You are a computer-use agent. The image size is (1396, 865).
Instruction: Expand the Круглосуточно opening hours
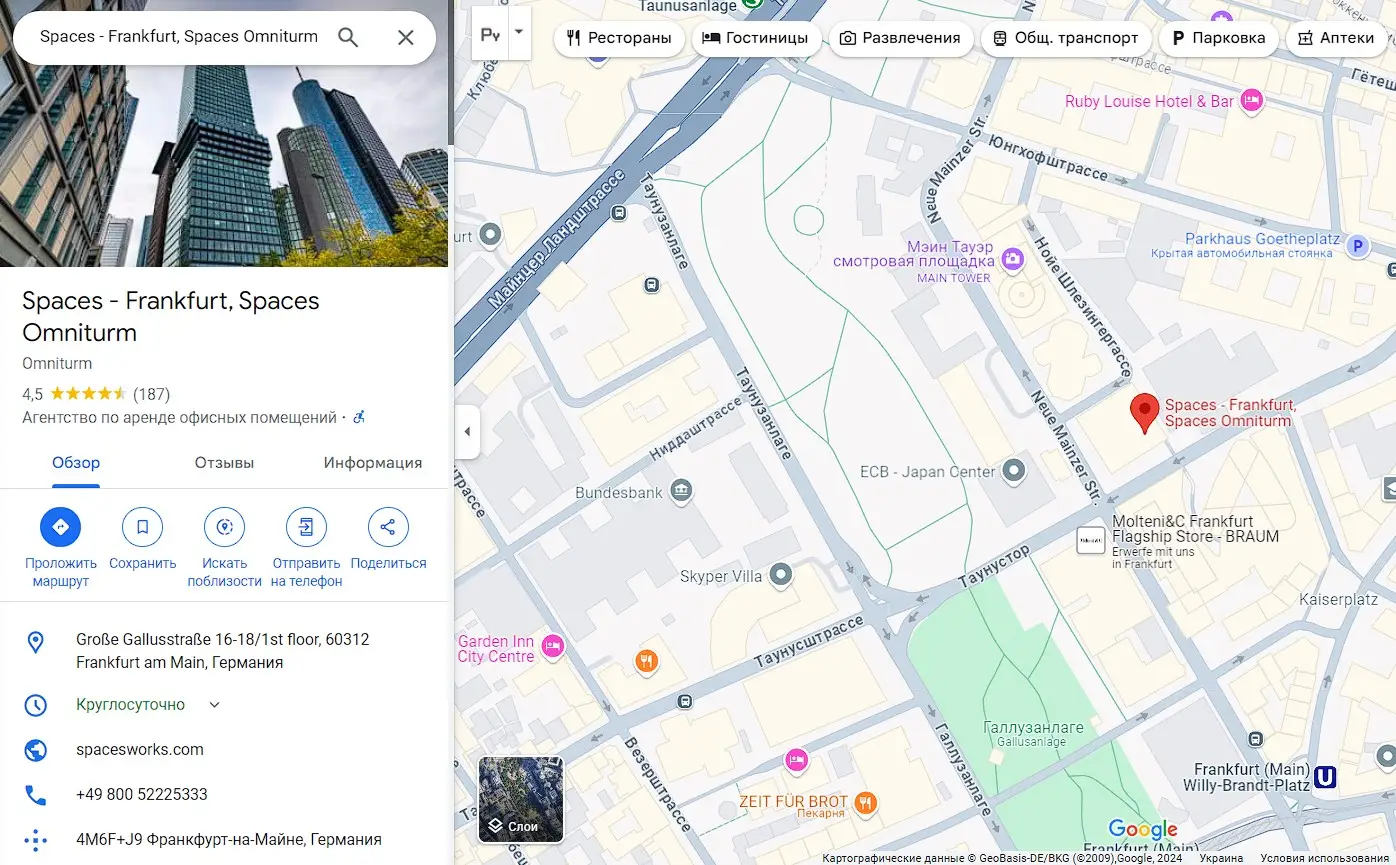click(x=214, y=705)
